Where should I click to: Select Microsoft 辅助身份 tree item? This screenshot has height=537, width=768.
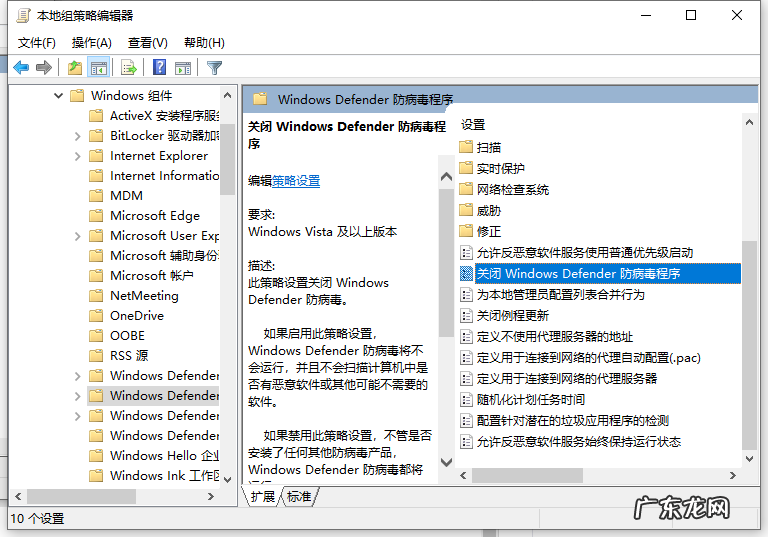[165, 255]
